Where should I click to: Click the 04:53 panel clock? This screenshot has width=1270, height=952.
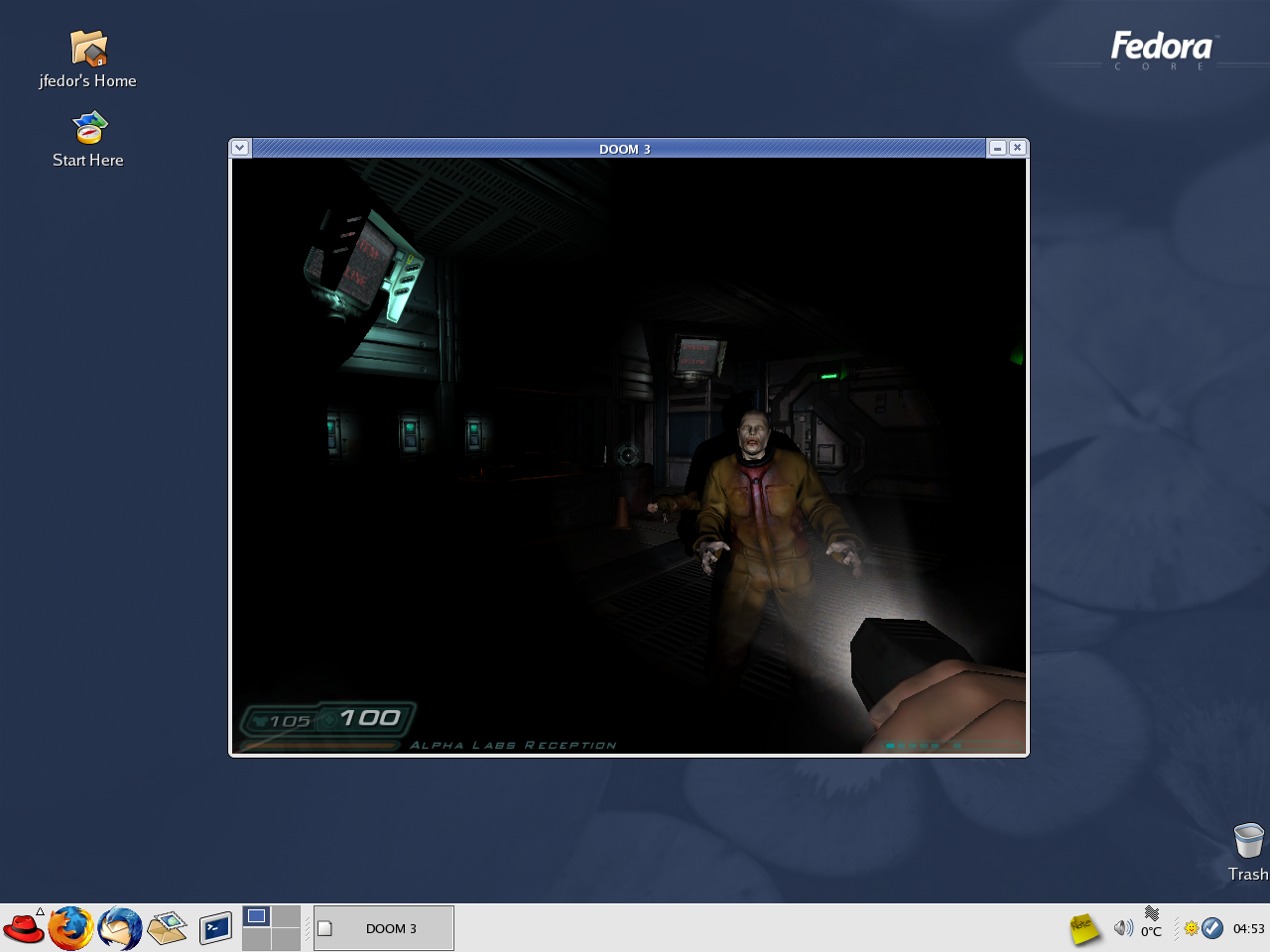[1248, 929]
